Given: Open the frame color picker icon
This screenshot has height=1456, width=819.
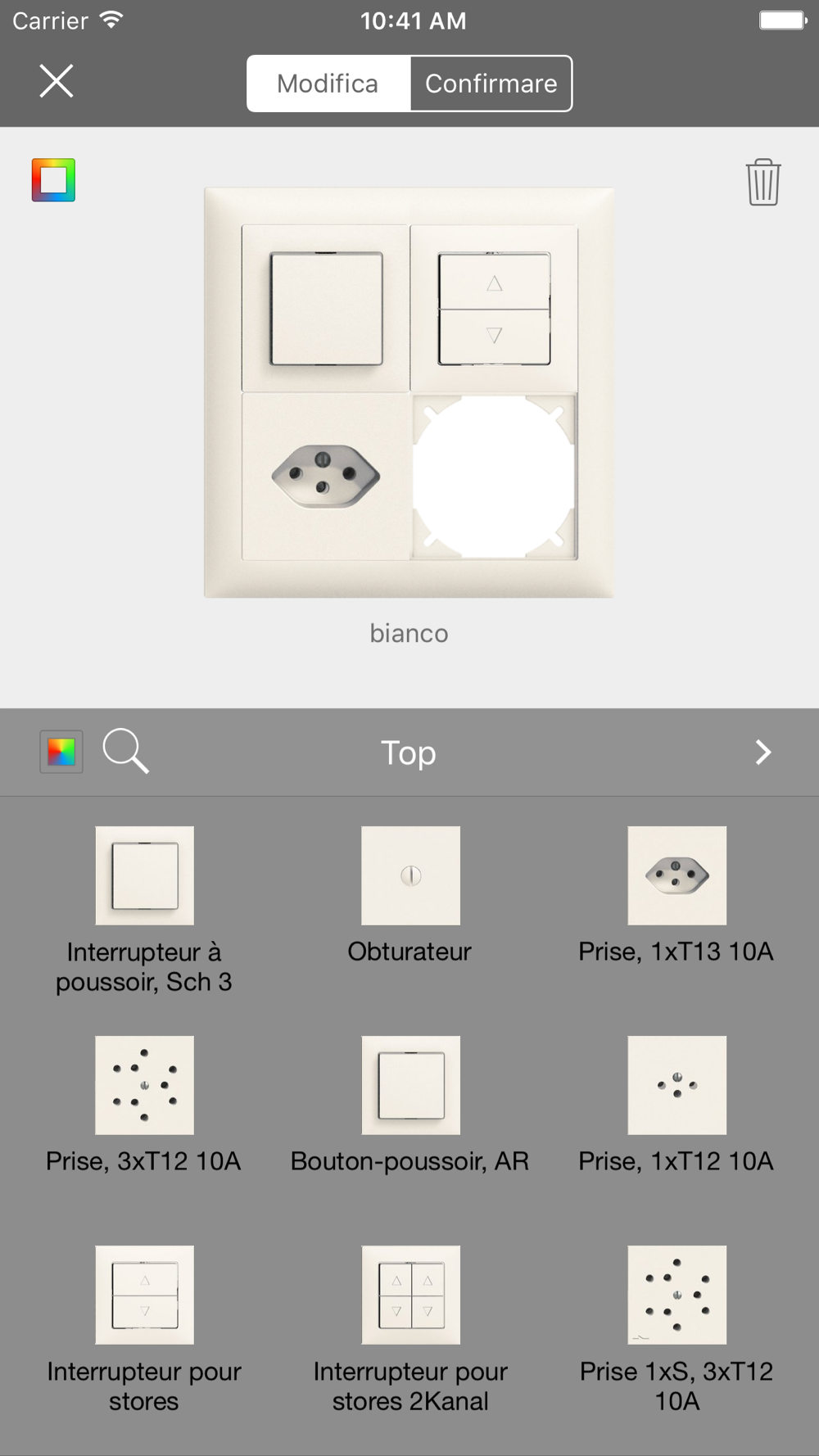Looking at the screenshot, I should [x=53, y=180].
